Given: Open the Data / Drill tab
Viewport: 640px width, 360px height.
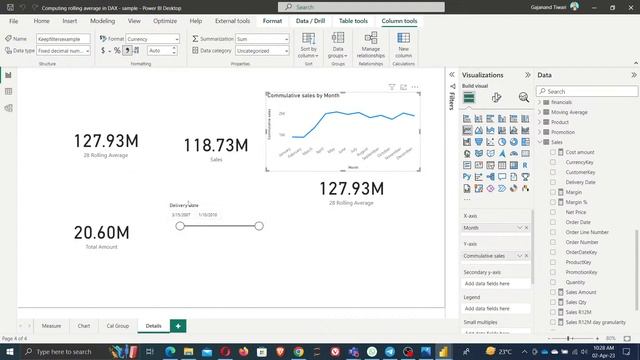Looking at the screenshot, I should [x=310, y=21].
